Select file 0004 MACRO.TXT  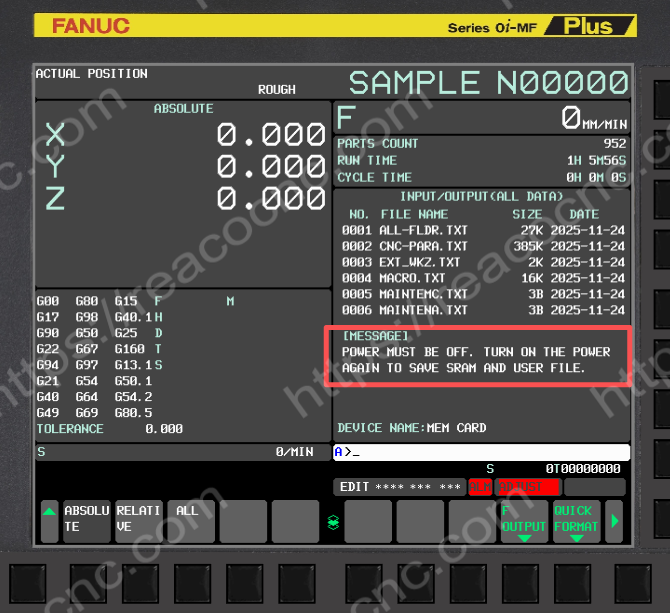click(x=483, y=278)
